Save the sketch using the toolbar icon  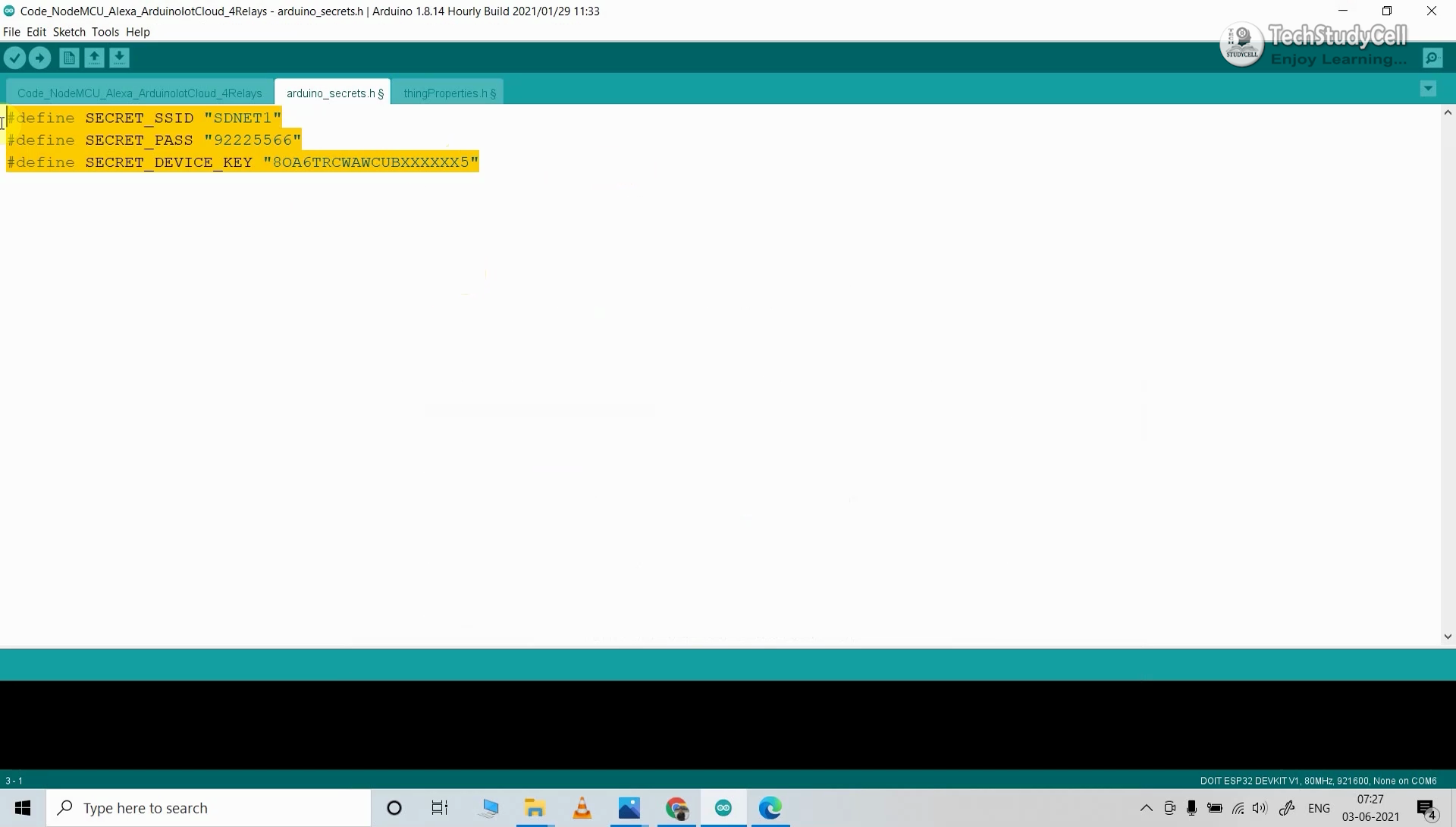pyautogui.click(x=120, y=57)
